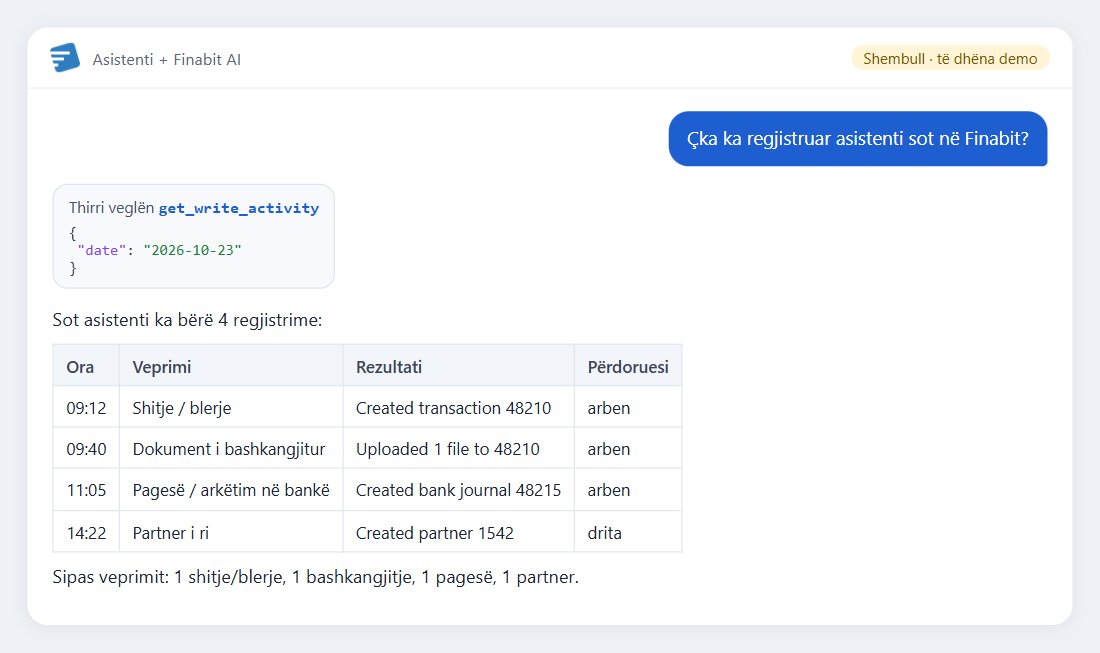
Task: Click the "date" JSON key
Action: pos(102,250)
